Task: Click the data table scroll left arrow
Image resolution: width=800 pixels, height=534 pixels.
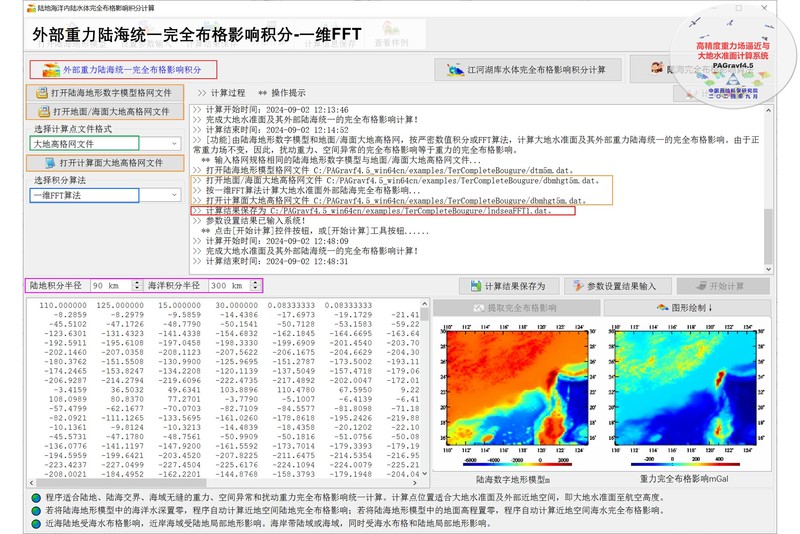Action: [x=32, y=482]
